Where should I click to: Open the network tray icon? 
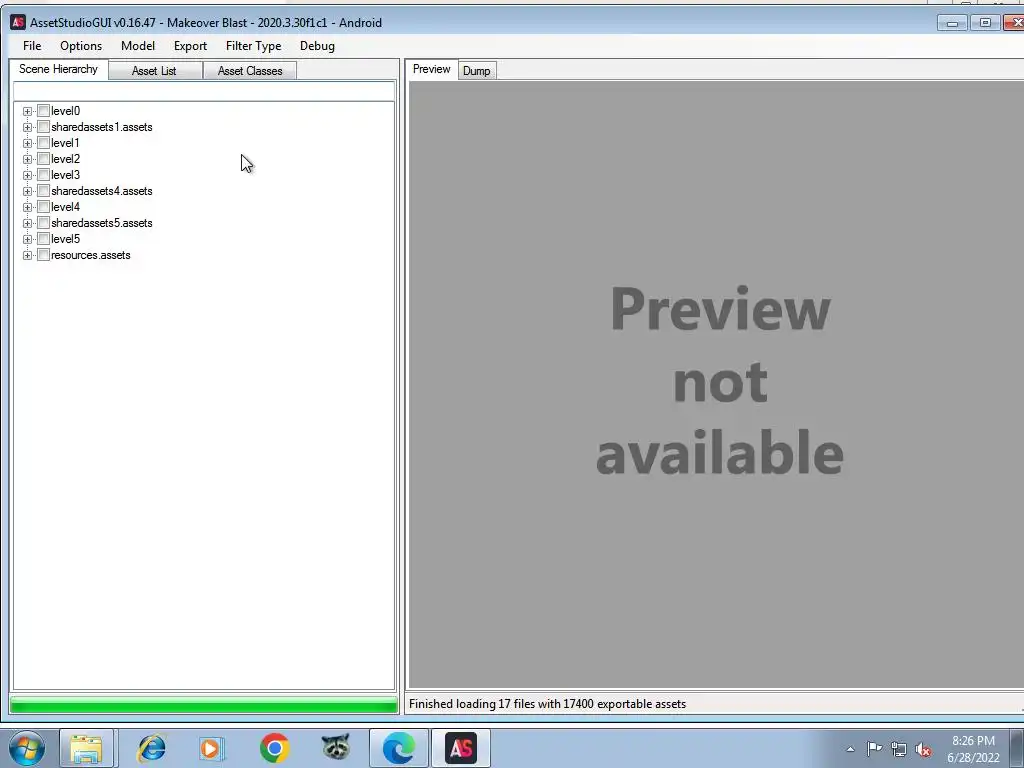pyautogui.click(x=899, y=749)
